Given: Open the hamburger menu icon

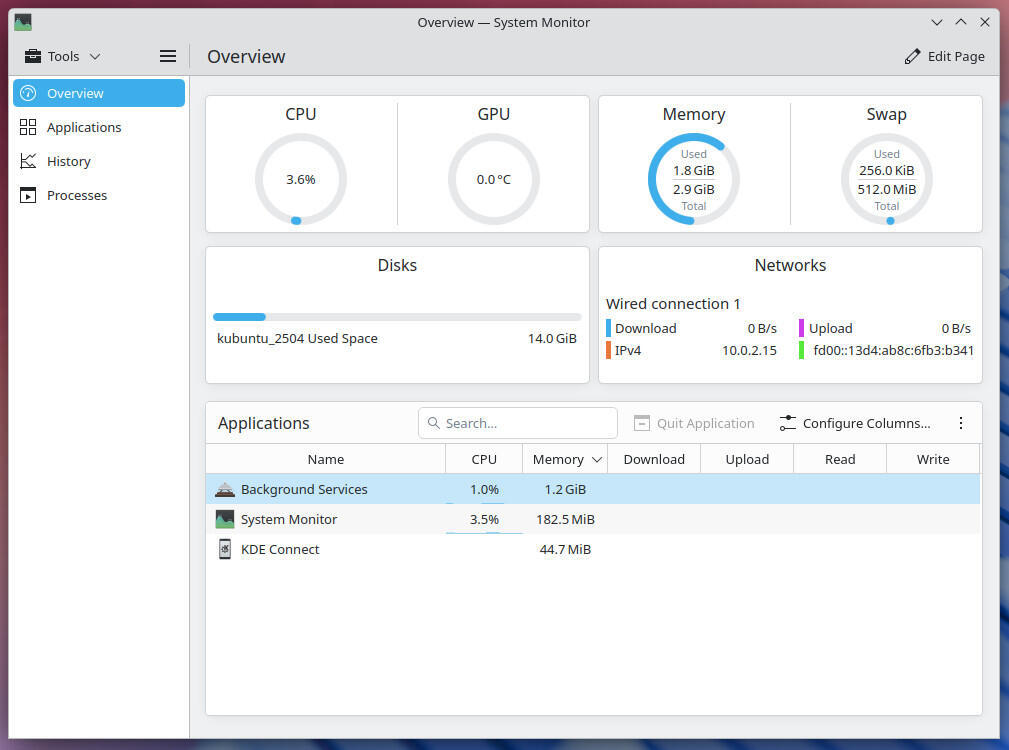Looking at the screenshot, I should click(x=168, y=56).
